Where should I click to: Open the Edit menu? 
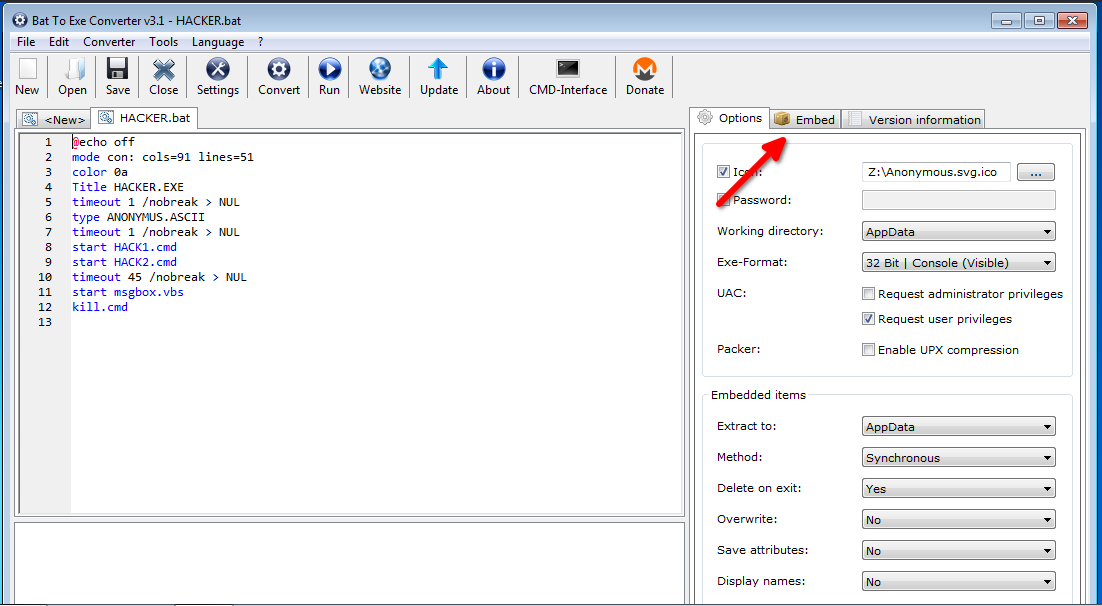[x=59, y=42]
